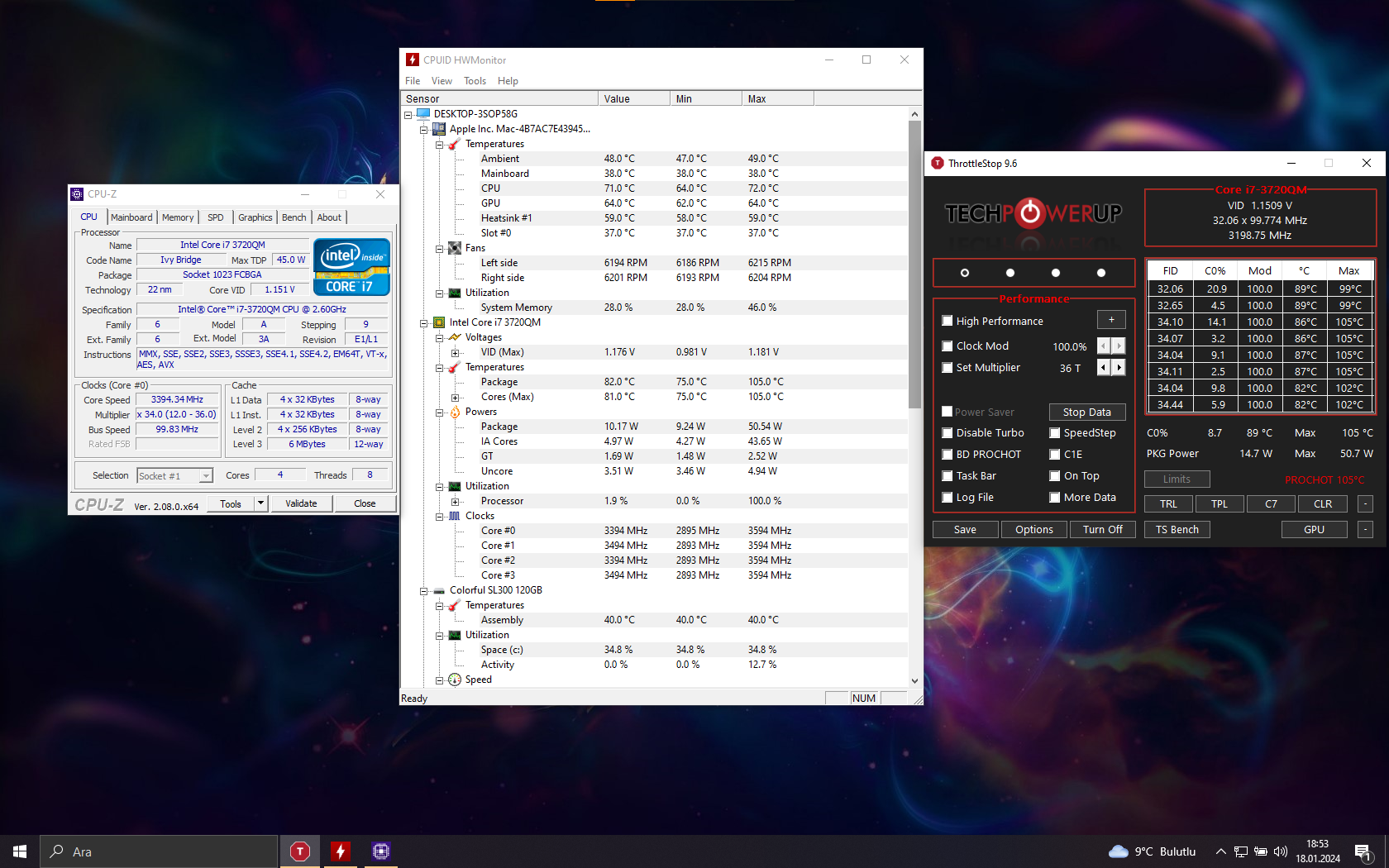This screenshot has height=868, width=1389.
Task: Click the ThrottleStop Save button
Action: 965,529
